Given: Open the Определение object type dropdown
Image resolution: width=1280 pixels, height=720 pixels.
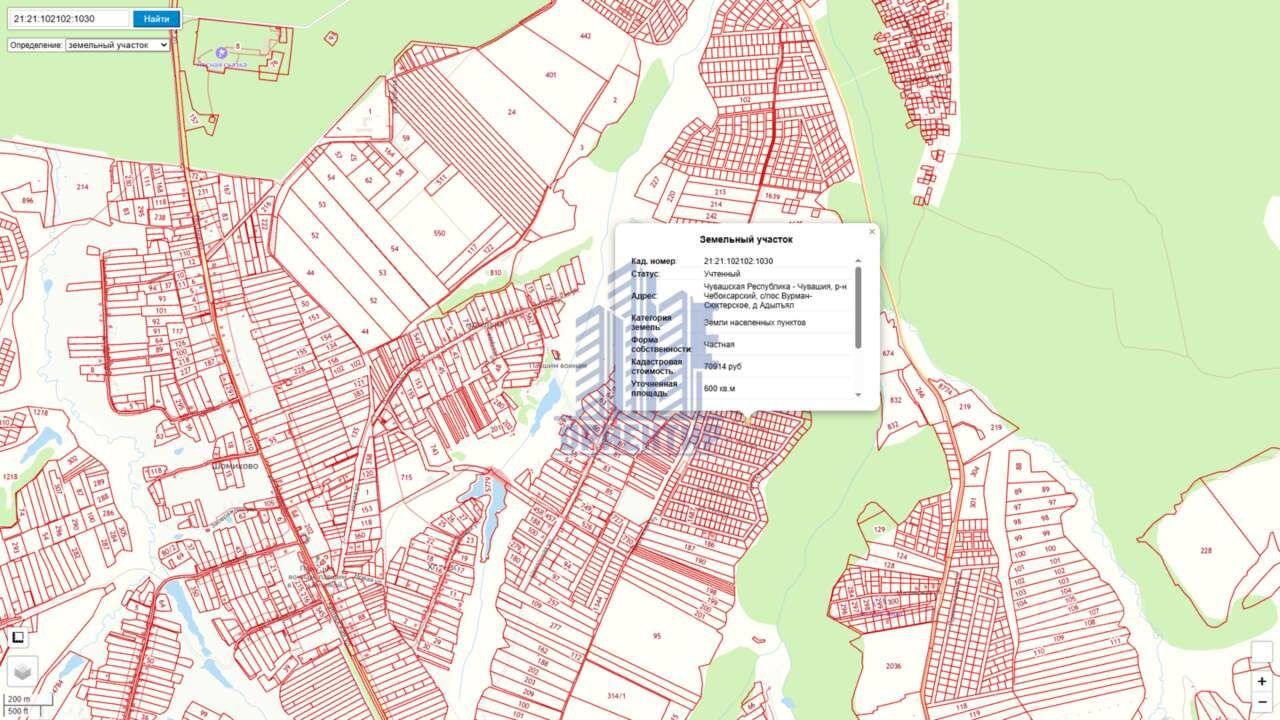Looking at the screenshot, I should pyautogui.click(x=118, y=45).
